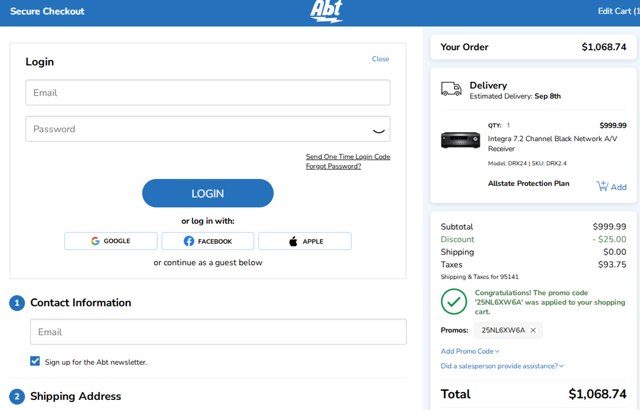Viewport: 640px width, 410px height.
Task: Expand 'Did a salesperson provide assistance?'
Action: [x=502, y=366]
